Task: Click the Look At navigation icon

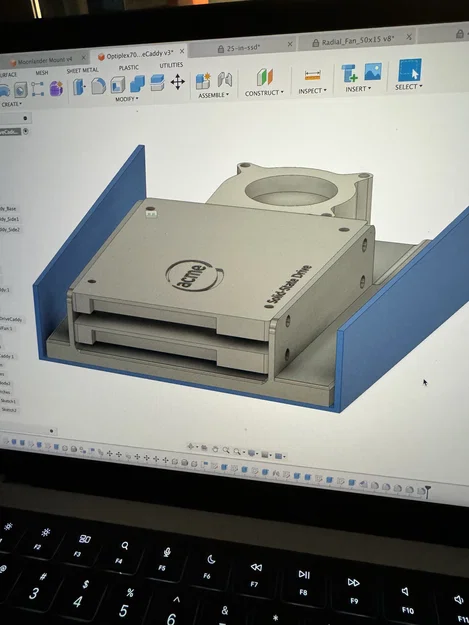Action: tap(204, 448)
